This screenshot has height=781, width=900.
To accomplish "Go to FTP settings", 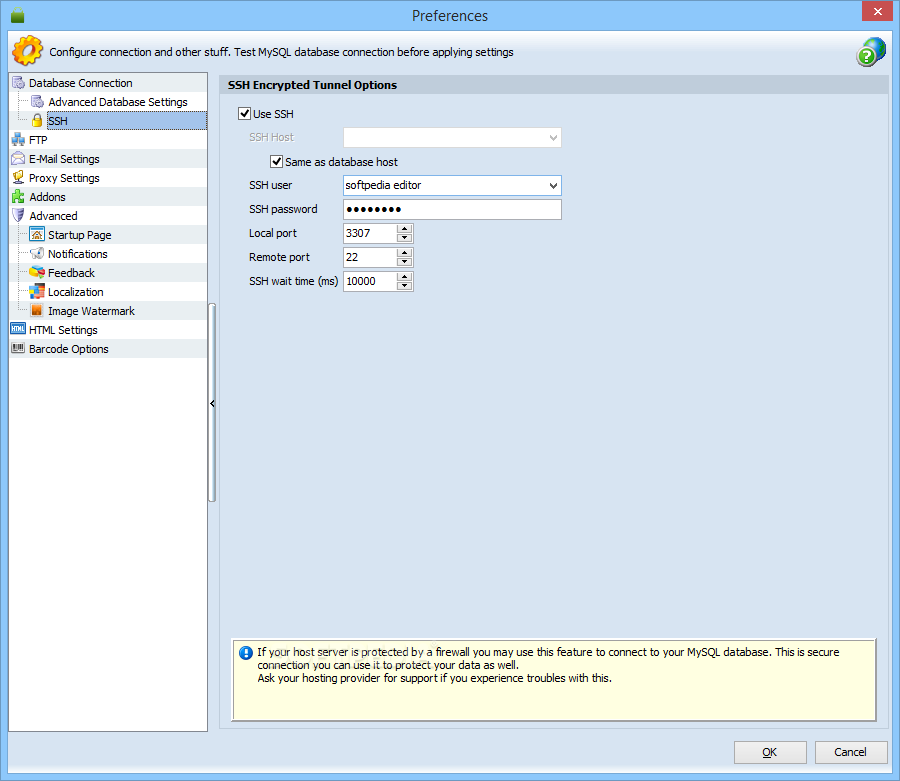I will (x=38, y=139).
